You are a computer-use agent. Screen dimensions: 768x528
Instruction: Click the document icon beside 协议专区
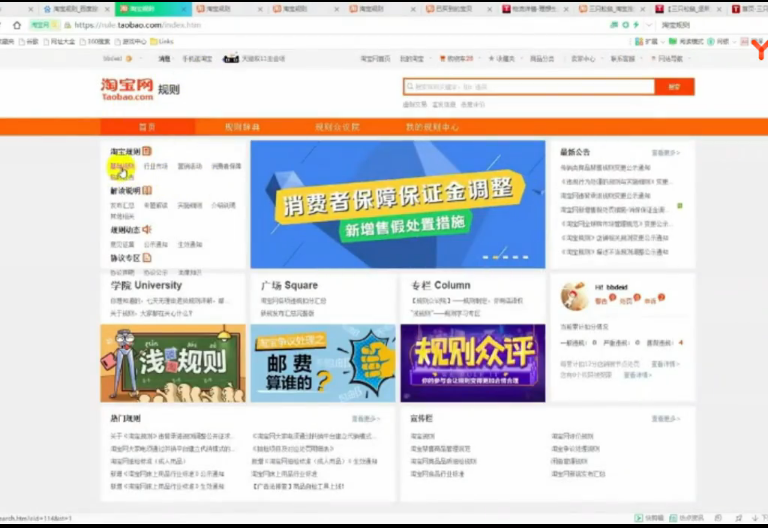point(146,258)
